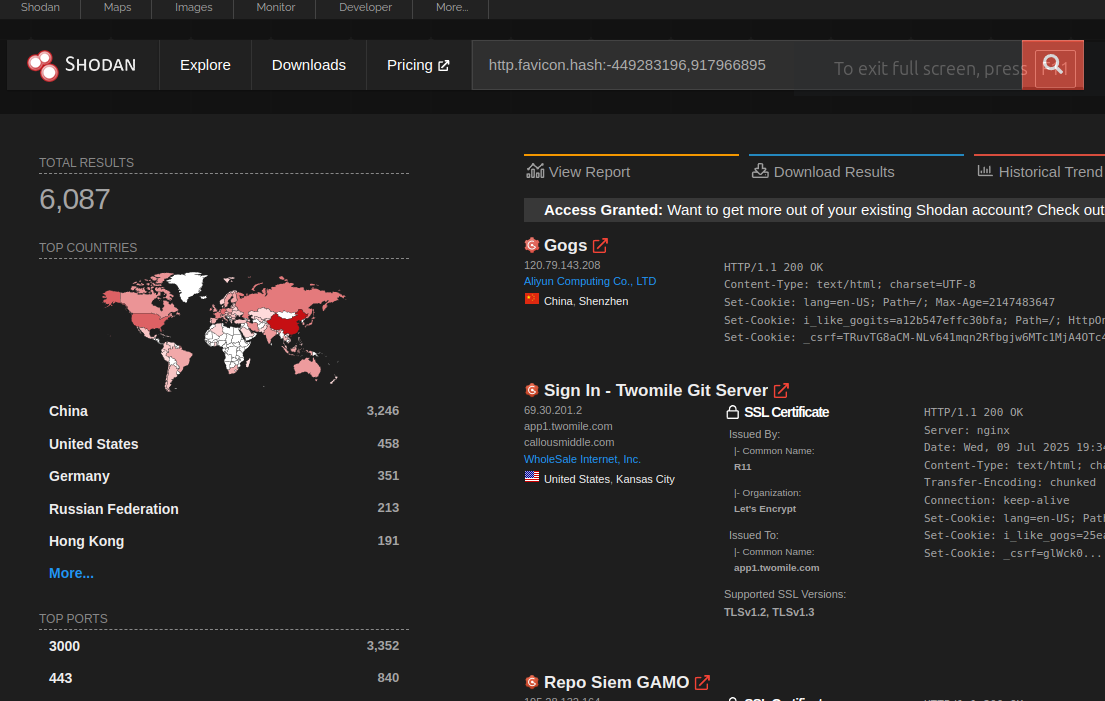
Task: Click the View Report chart icon
Action: tap(535, 171)
